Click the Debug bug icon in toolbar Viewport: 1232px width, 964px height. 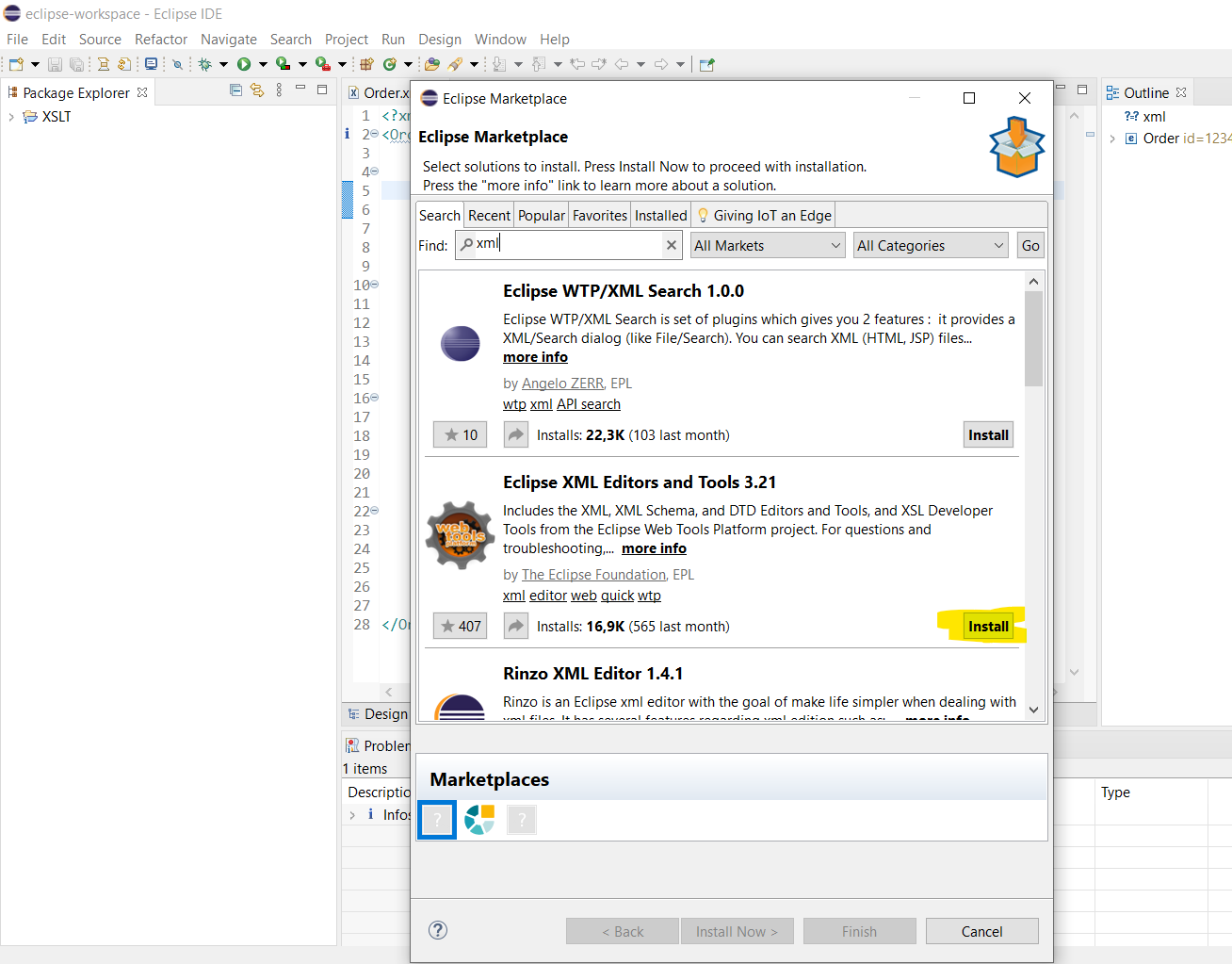[x=204, y=64]
